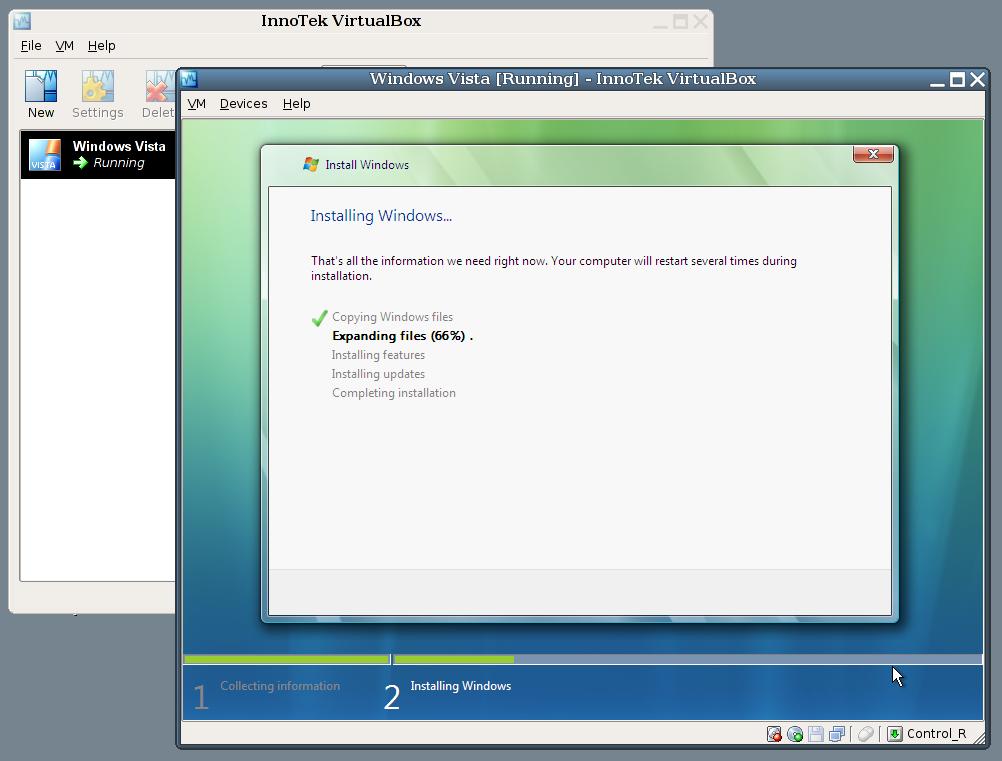This screenshot has width=1002, height=761.
Task: Click the hard disk activity status icon
Action: (774, 734)
